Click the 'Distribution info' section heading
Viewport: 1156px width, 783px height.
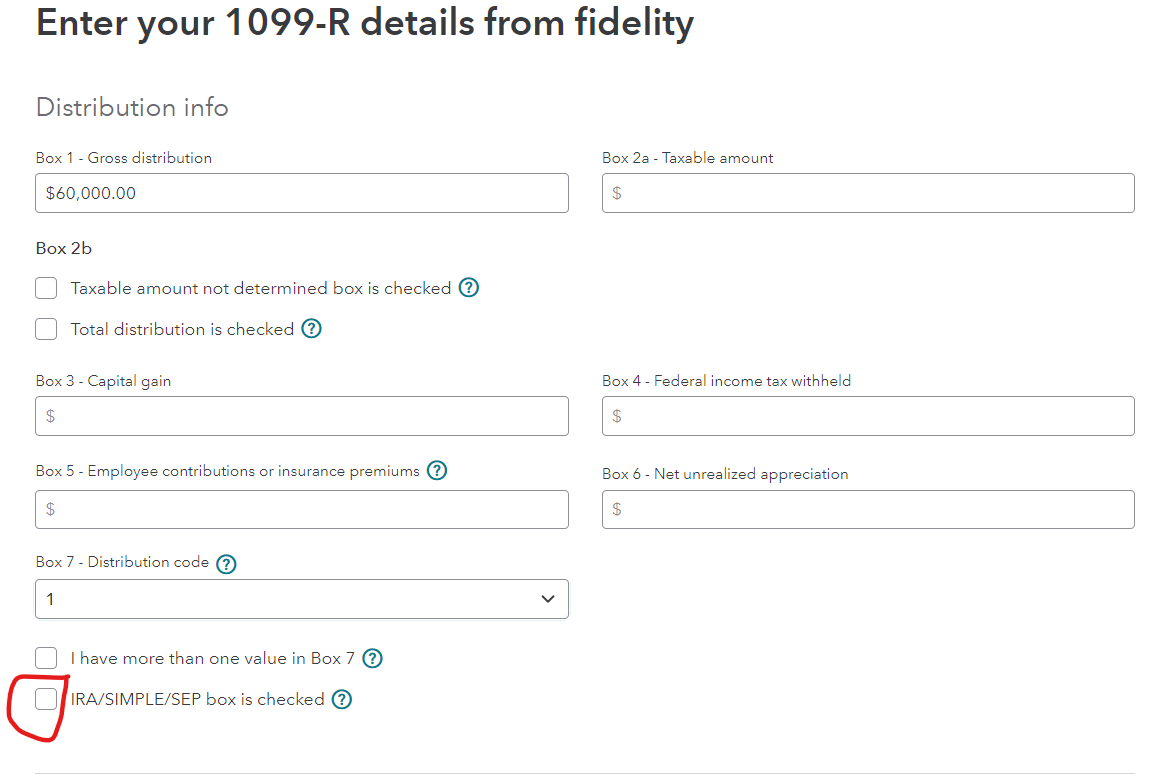(x=132, y=107)
